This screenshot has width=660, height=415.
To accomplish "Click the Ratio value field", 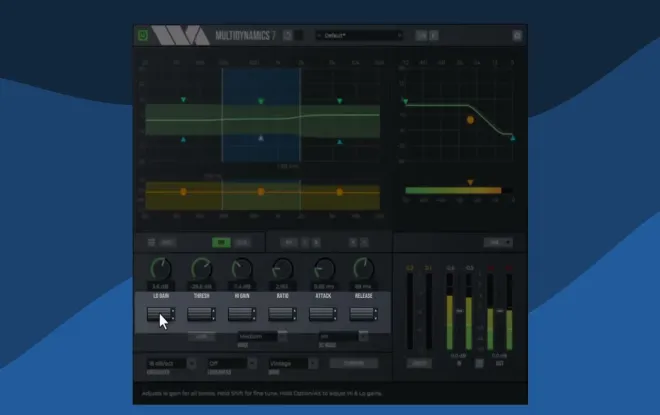I will [x=282, y=287].
